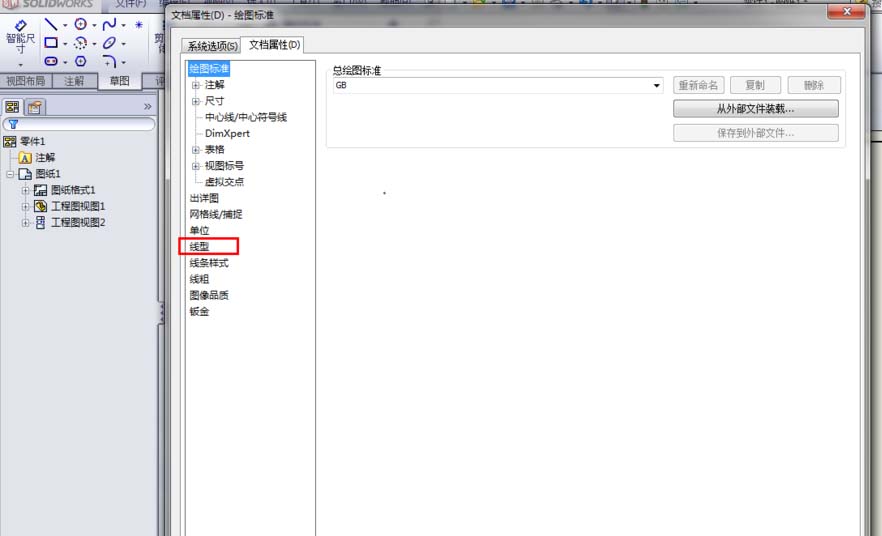
Task: Click the filter funnel icon in the tree
Action: pyautogui.click(x=14, y=124)
